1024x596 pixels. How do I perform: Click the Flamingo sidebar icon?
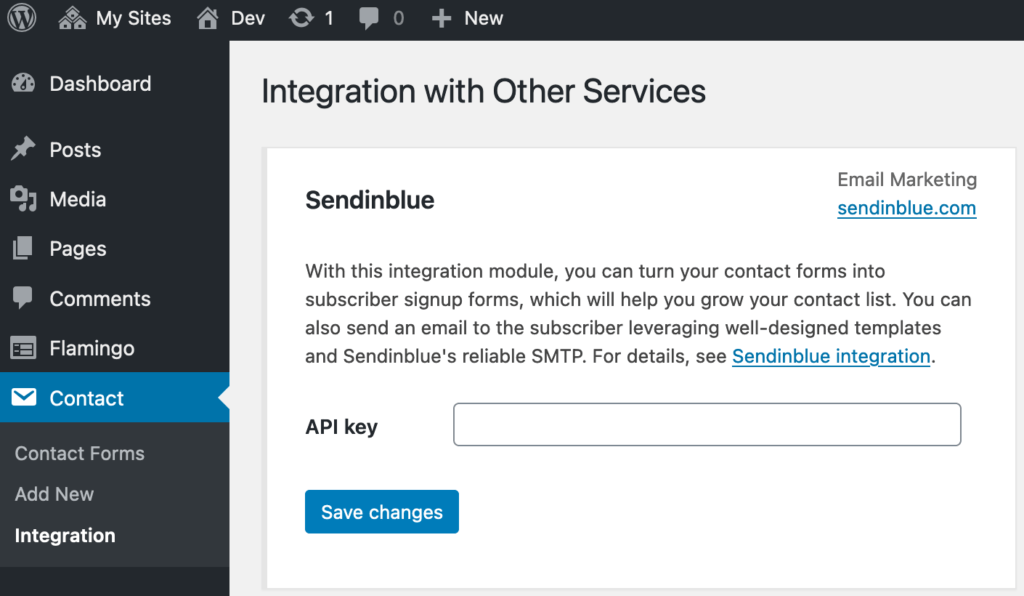coord(24,348)
